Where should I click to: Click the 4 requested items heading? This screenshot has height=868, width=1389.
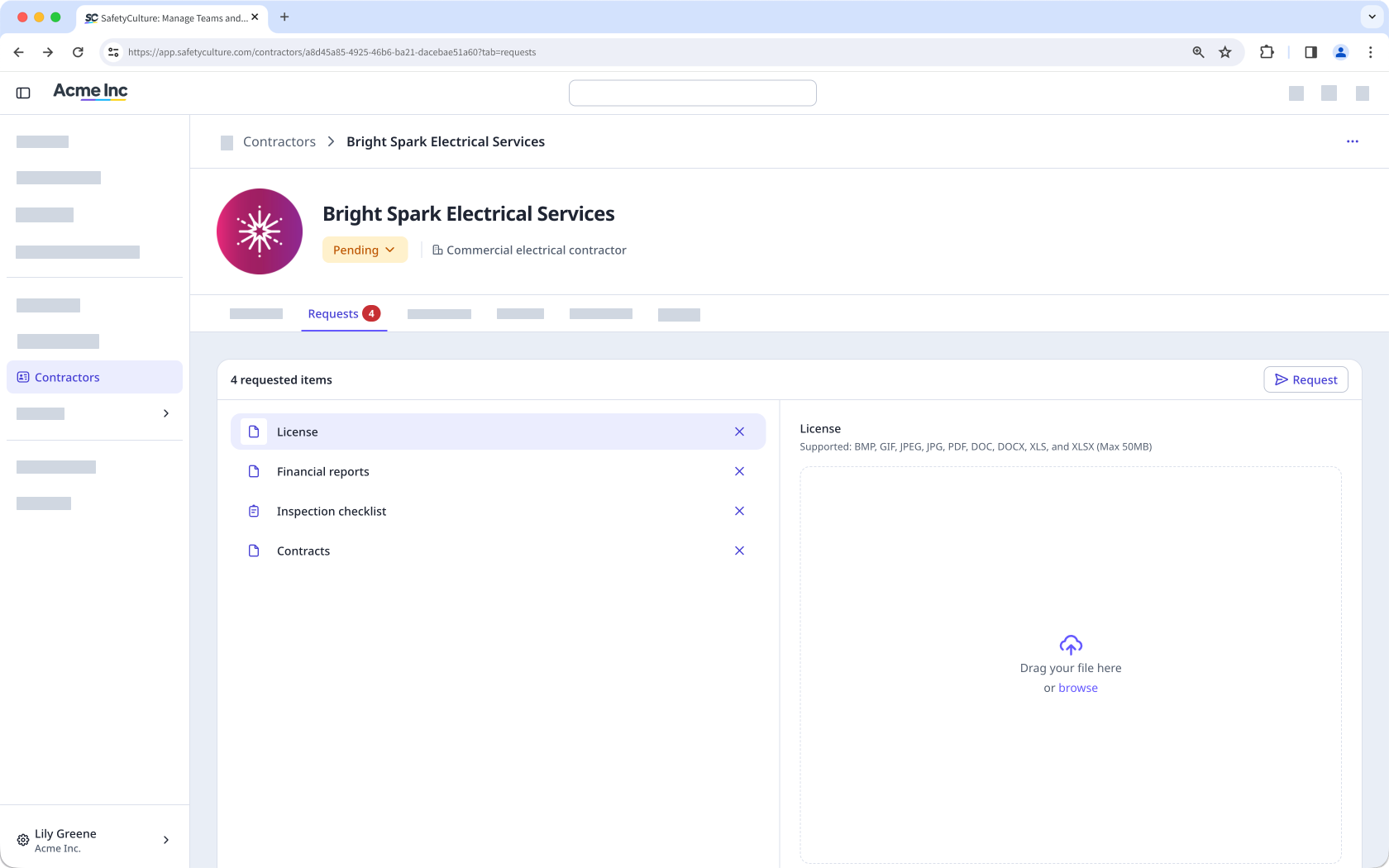(x=281, y=379)
